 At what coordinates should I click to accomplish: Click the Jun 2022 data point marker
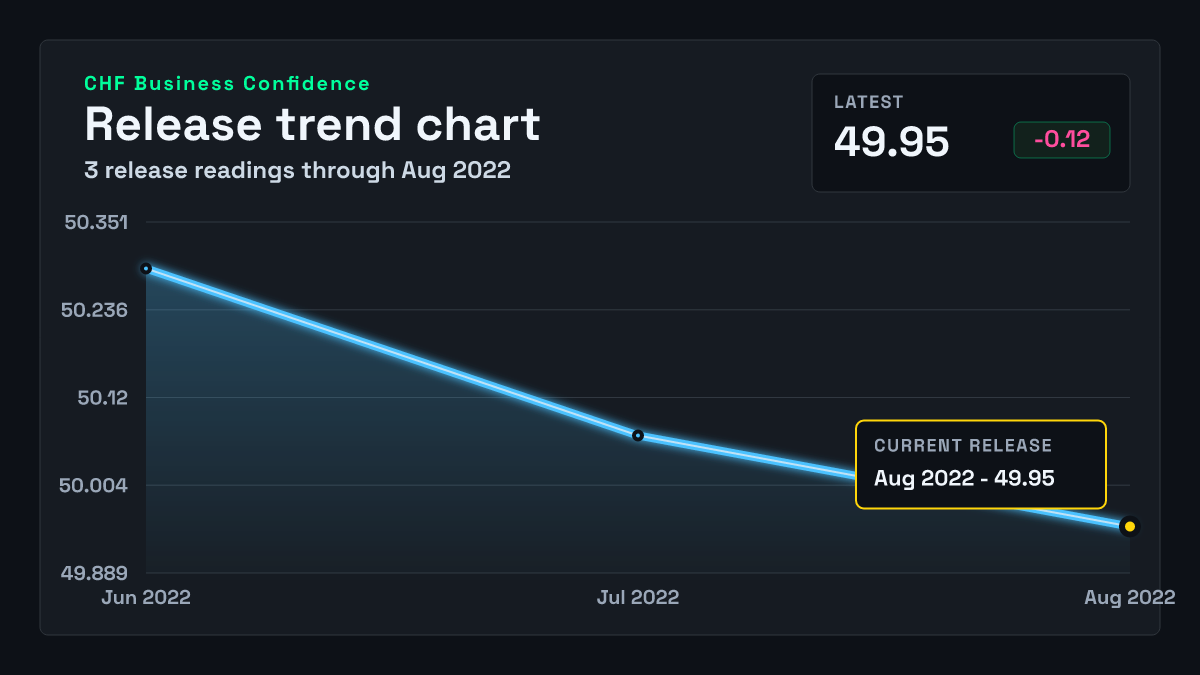(x=146, y=268)
